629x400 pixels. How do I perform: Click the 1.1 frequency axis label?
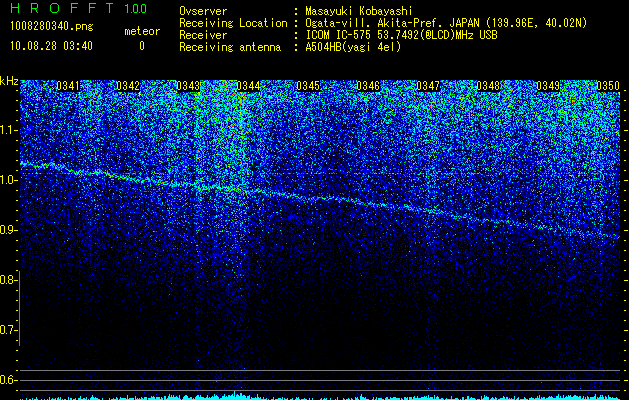(7, 130)
